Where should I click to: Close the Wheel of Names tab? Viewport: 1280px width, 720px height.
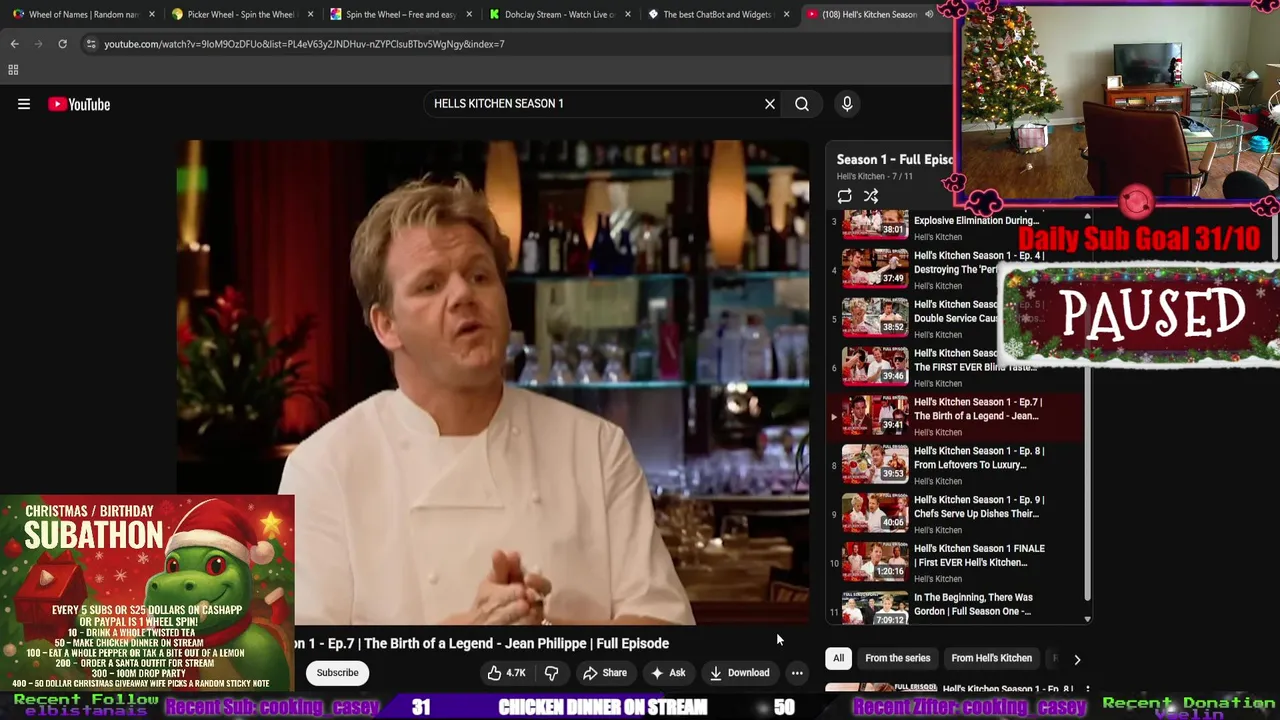(x=152, y=15)
